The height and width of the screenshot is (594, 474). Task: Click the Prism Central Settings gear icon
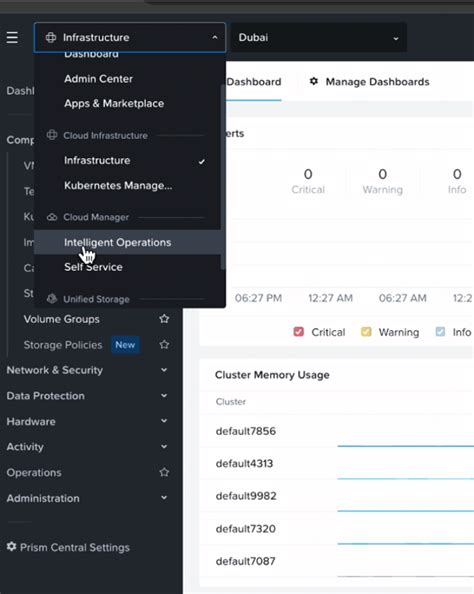[12, 547]
